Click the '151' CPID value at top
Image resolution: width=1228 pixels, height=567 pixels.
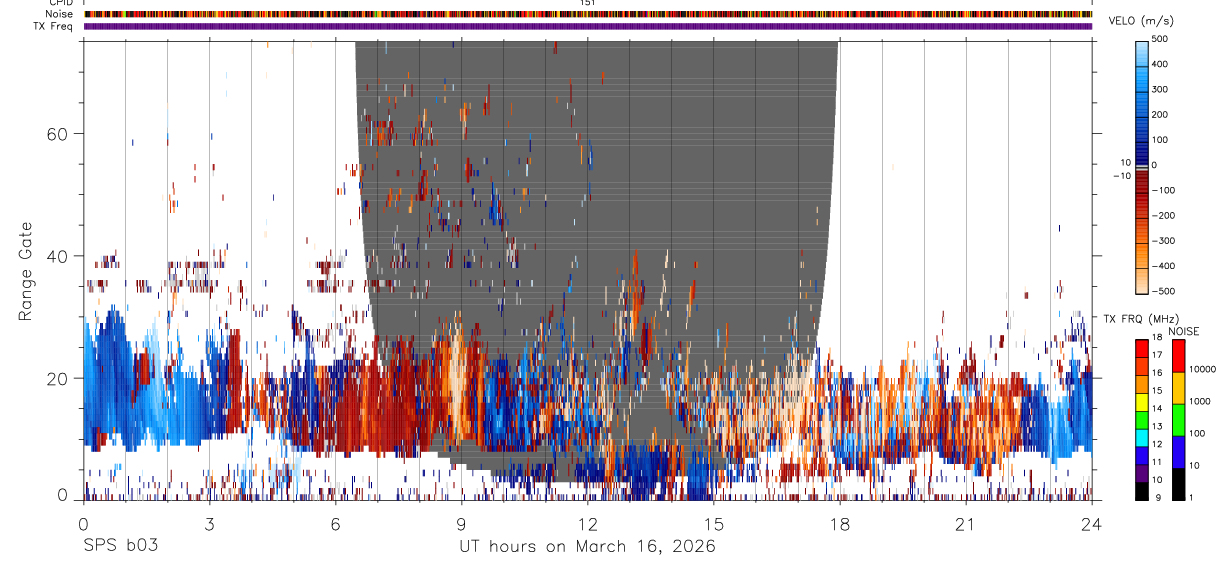588,3
